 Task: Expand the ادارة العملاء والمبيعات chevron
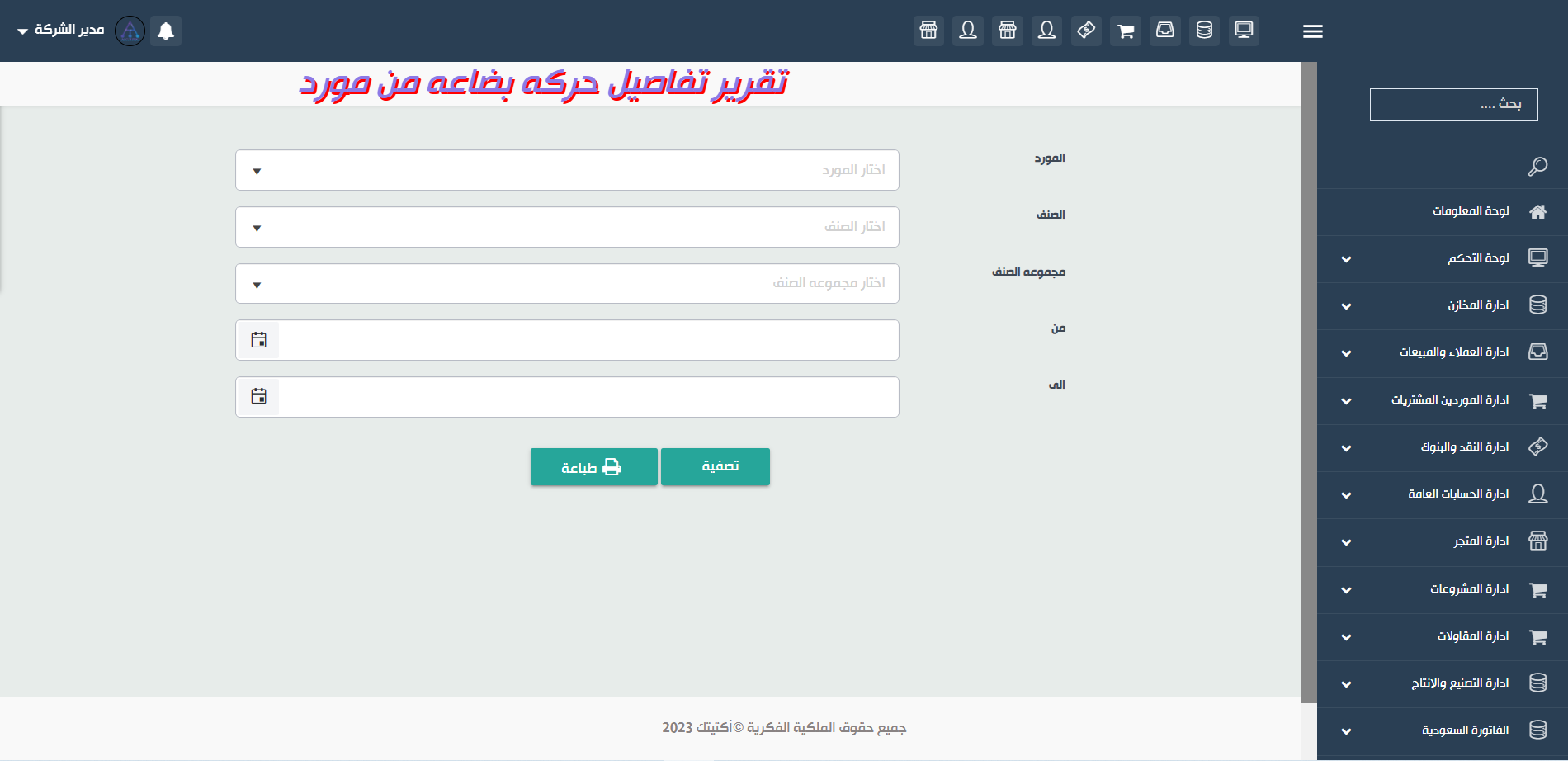pyautogui.click(x=1346, y=353)
